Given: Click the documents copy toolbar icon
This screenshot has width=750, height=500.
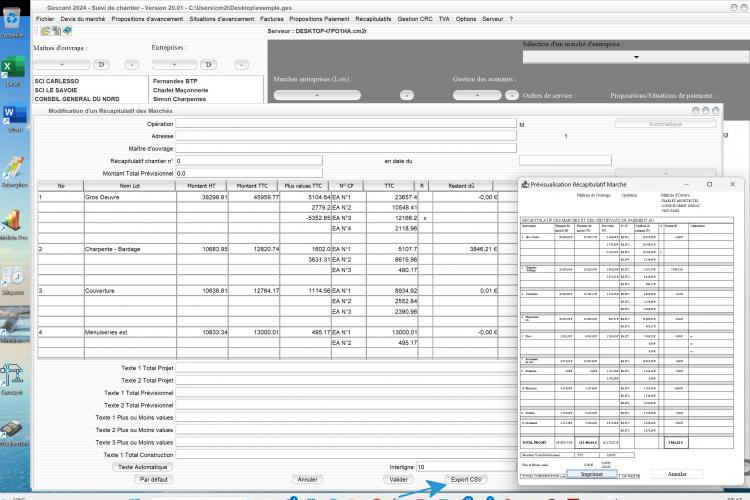Looking at the screenshot, I should coord(56,31).
